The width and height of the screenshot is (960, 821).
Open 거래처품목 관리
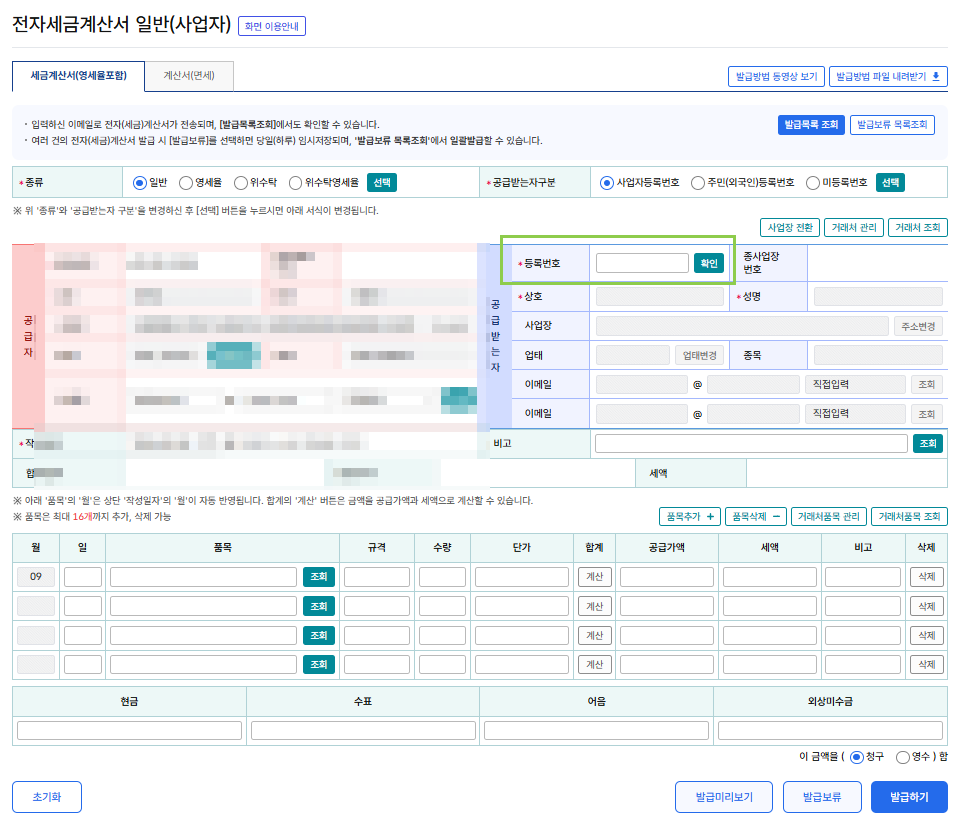pos(829,517)
